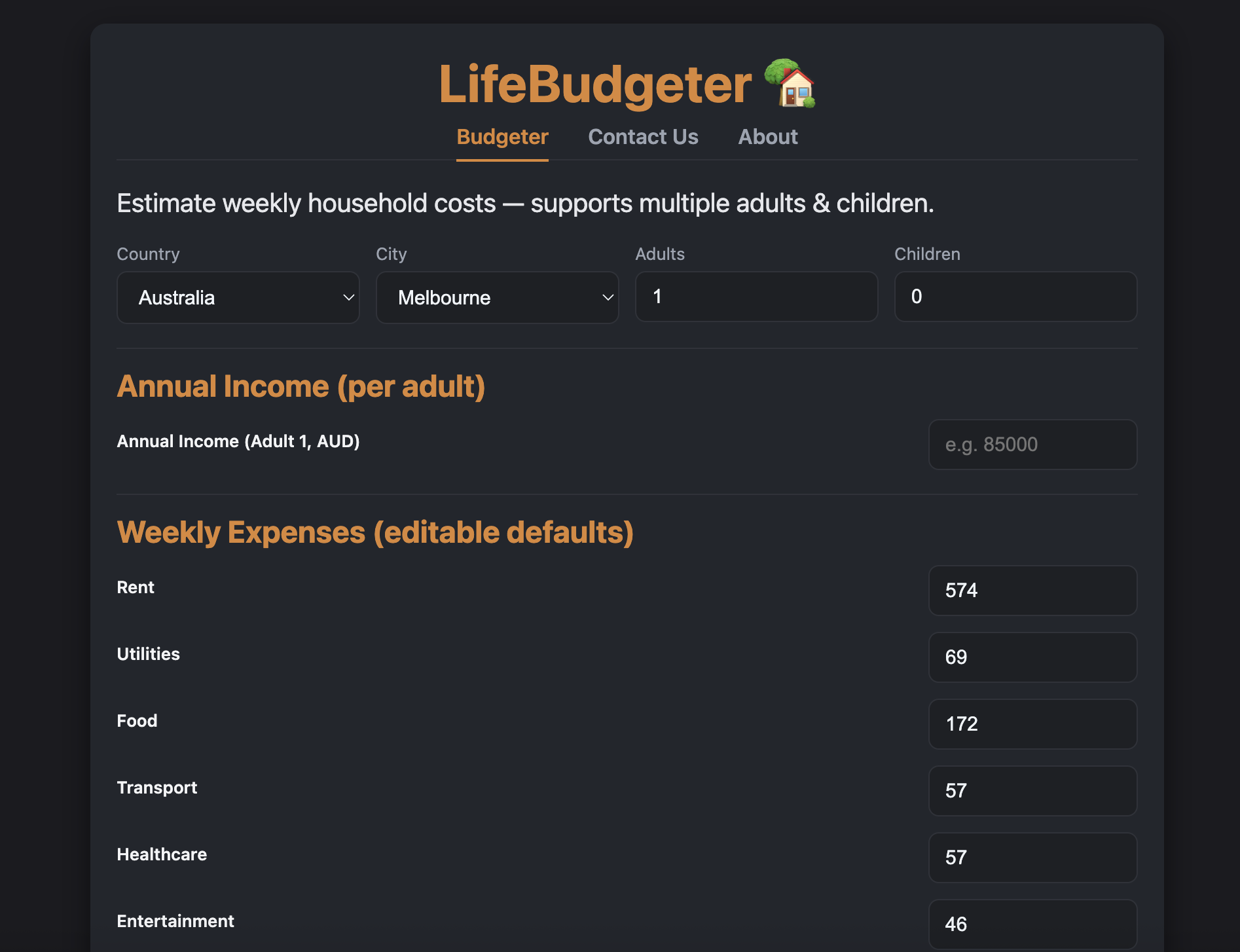Image resolution: width=1240 pixels, height=952 pixels.
Task: Expand the City dropdown showing Melbourne
Action: click(497, 298)
